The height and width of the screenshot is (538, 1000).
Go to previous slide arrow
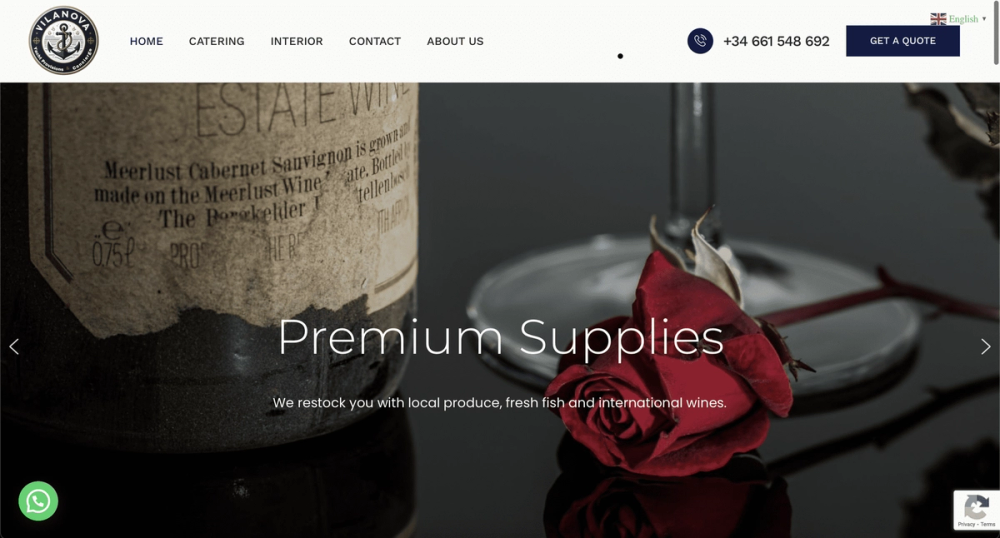(14, 346)
